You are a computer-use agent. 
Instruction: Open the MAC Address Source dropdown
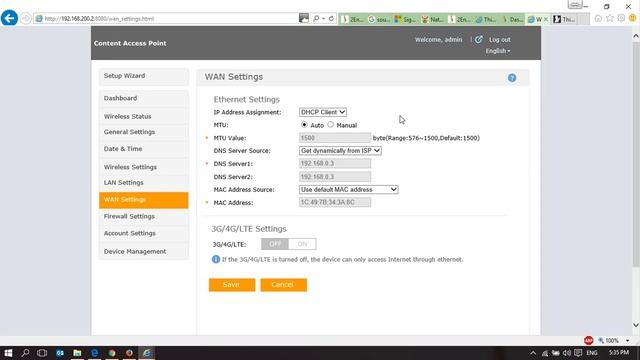[349, 189]
